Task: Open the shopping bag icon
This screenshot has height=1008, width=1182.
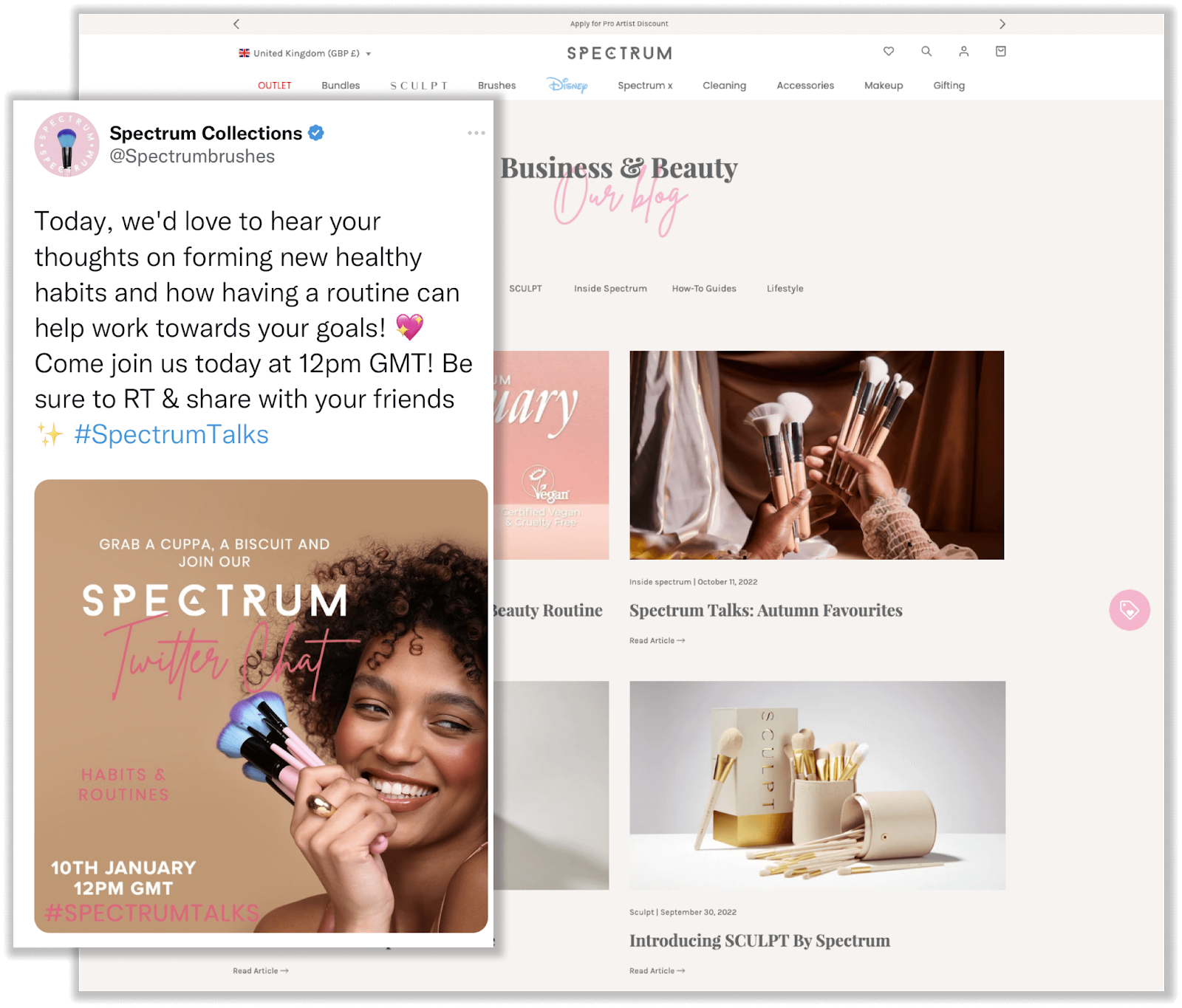Action: point(1001,51)
